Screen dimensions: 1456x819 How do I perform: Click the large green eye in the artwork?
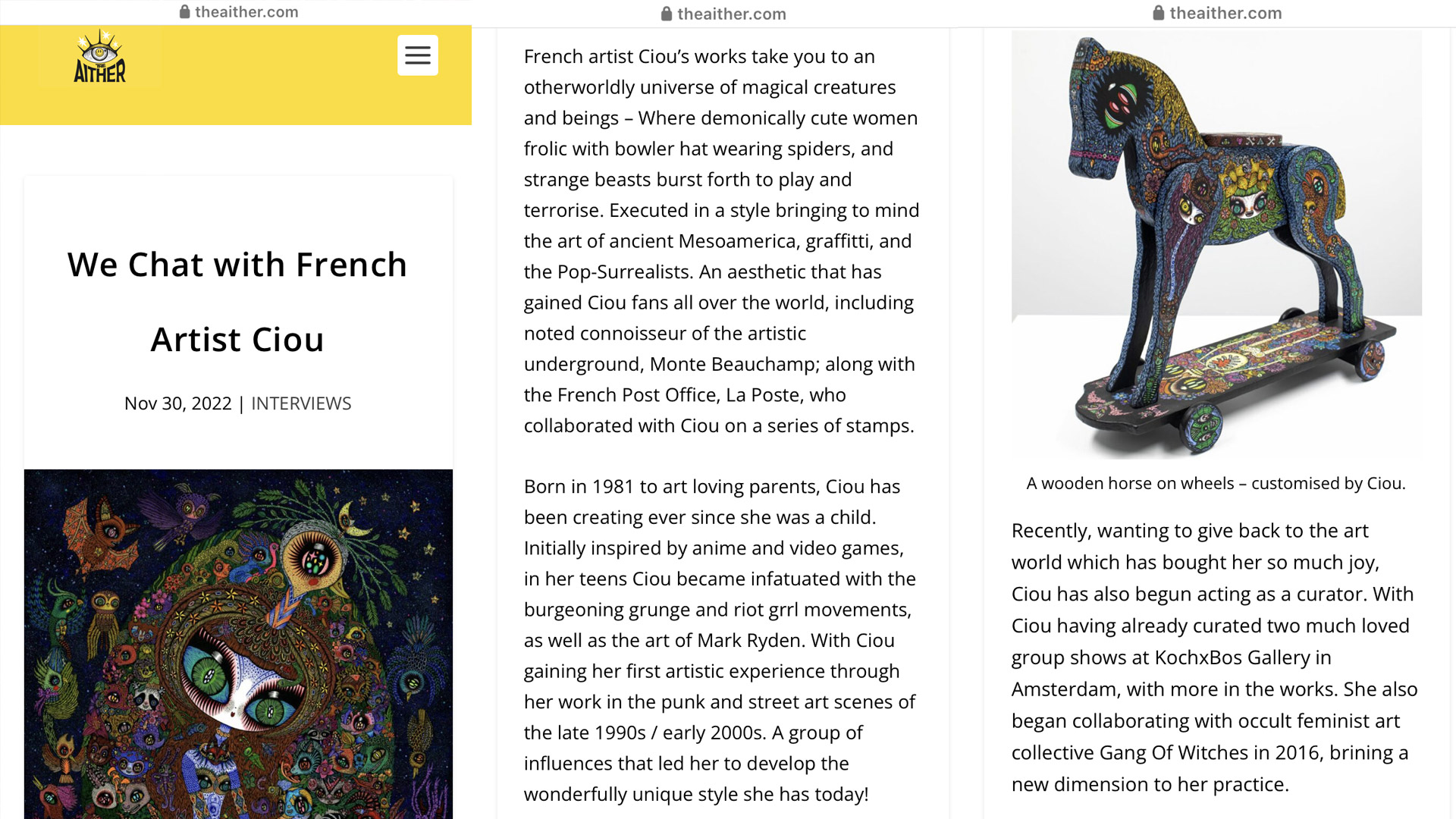point(205,668)
